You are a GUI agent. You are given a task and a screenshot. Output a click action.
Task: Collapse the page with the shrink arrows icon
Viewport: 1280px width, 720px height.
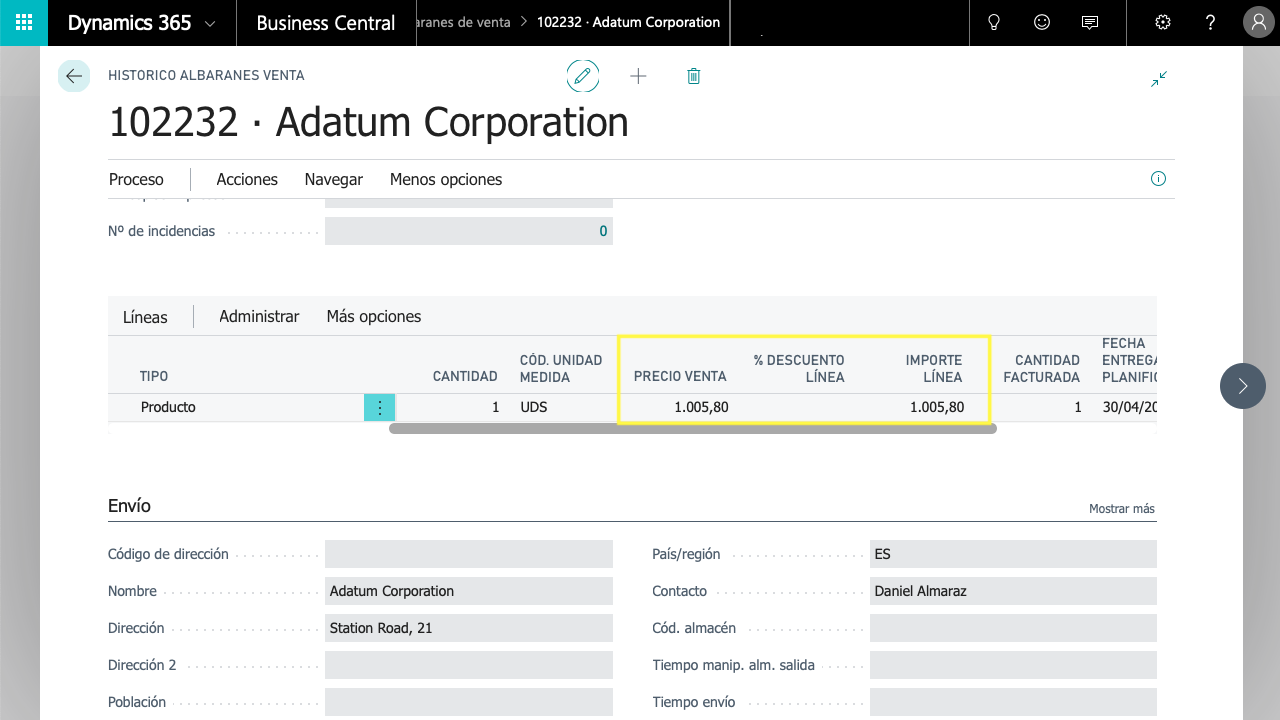coord(1159,79)
